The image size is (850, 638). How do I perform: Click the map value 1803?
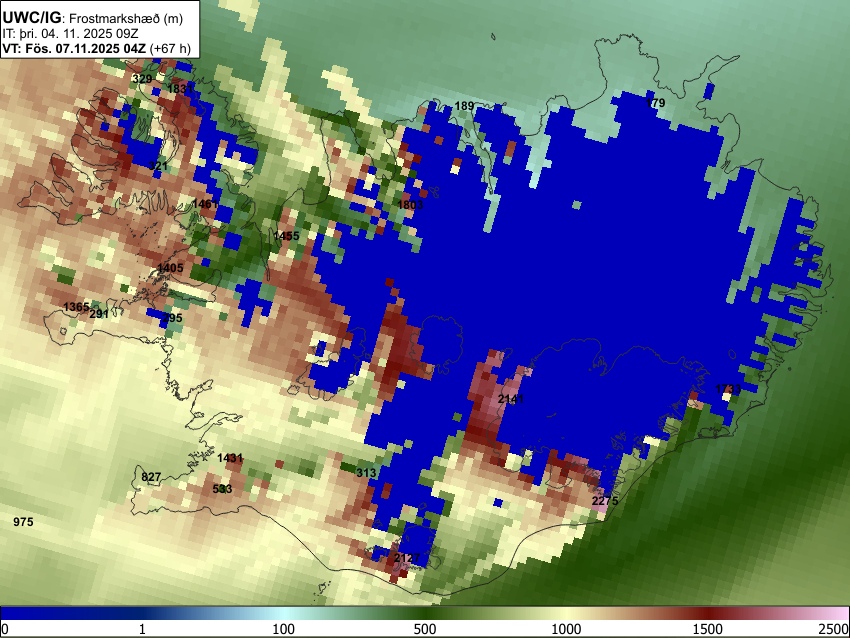410,204
